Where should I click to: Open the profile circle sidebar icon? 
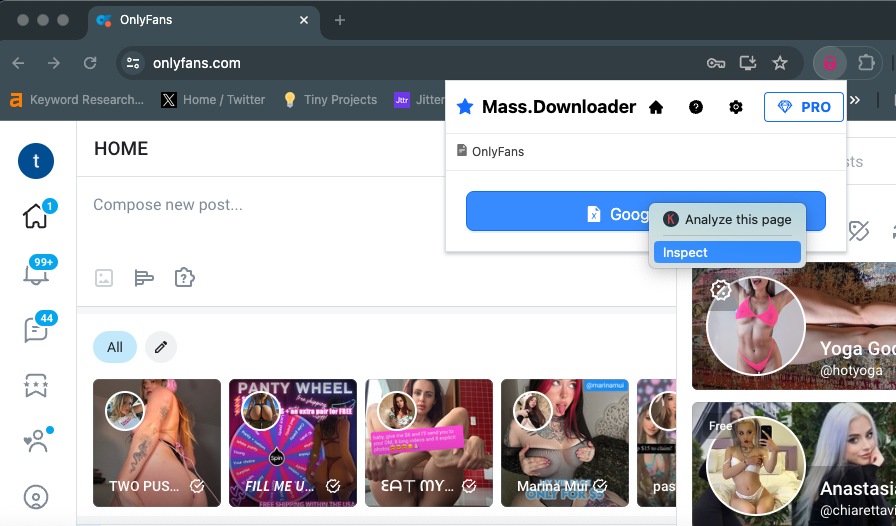coord(36,497)
